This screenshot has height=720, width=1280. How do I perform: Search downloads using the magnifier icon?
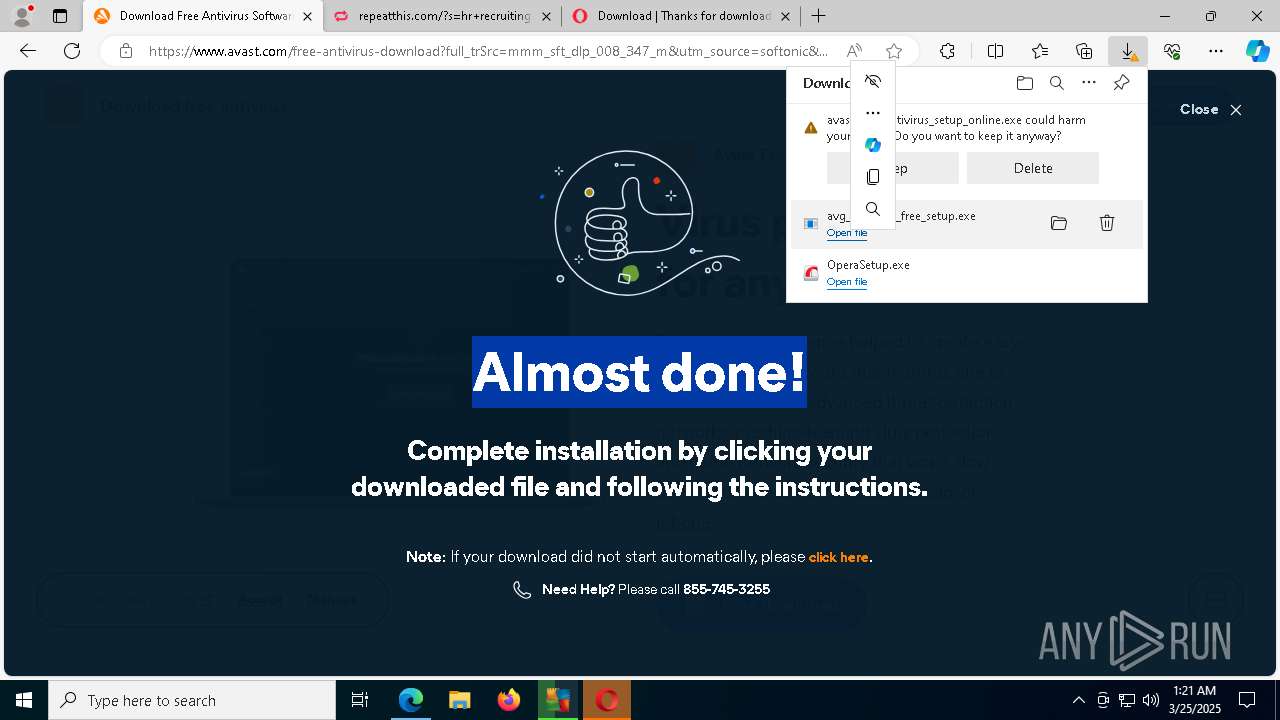[1056, 83]
